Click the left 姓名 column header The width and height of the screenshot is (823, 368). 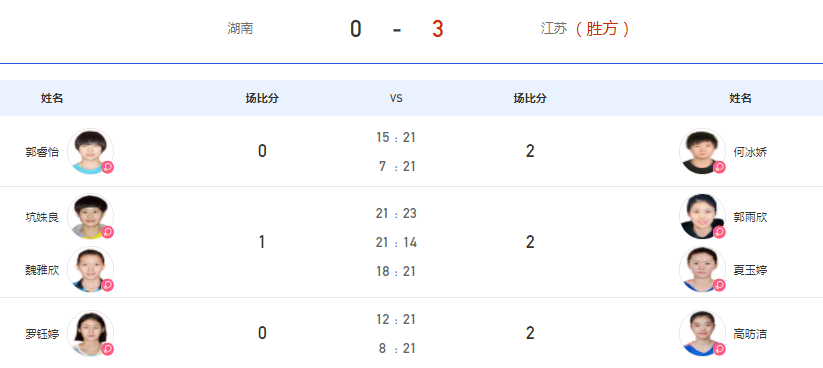click(52, 98)
